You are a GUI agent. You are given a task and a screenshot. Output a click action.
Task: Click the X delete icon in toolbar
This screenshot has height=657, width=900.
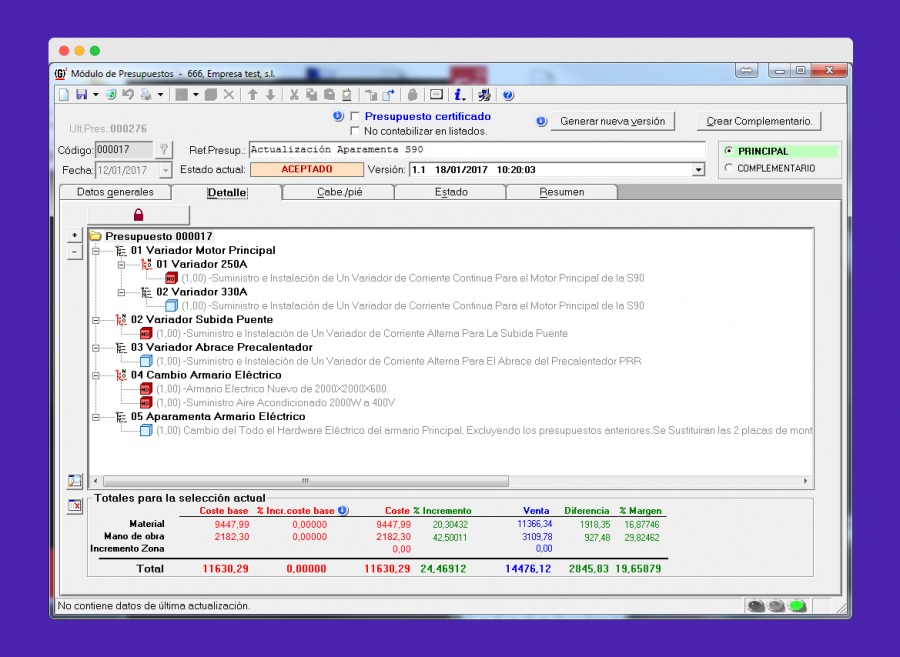[228, 95]
